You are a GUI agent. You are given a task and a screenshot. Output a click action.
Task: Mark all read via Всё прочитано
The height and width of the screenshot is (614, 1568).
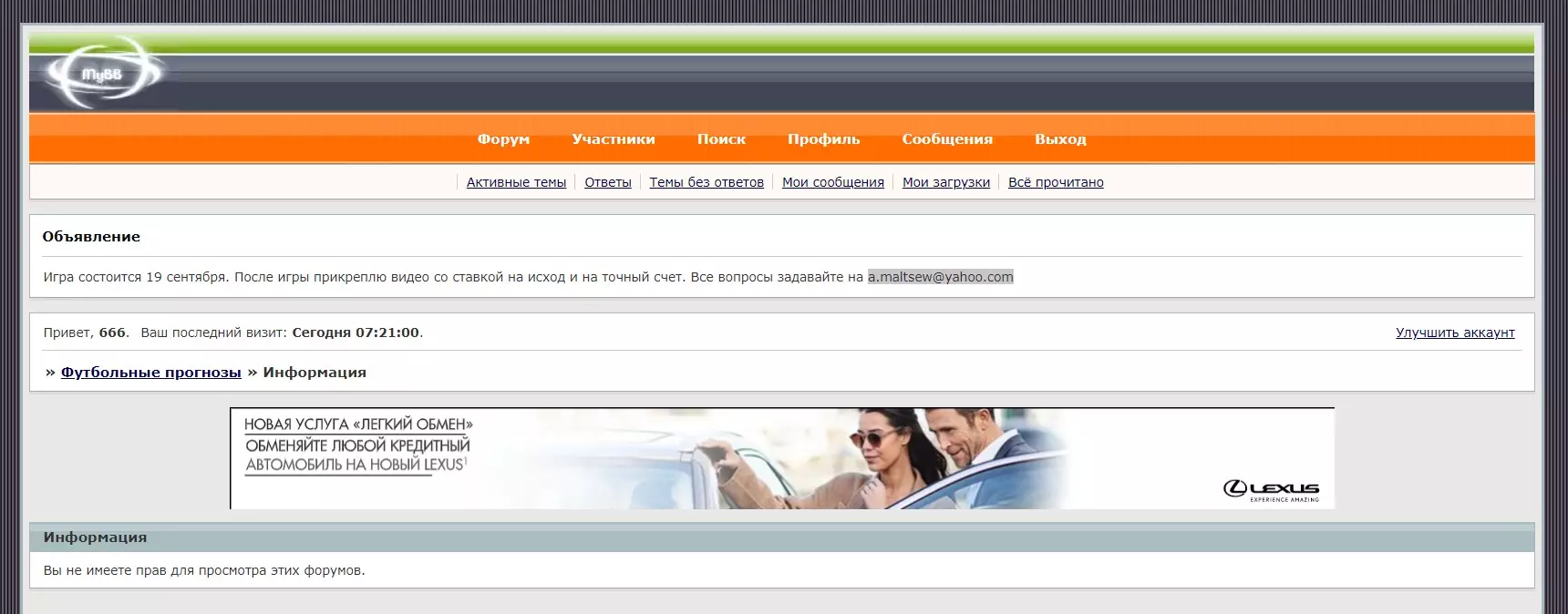tap(1056, 182)
